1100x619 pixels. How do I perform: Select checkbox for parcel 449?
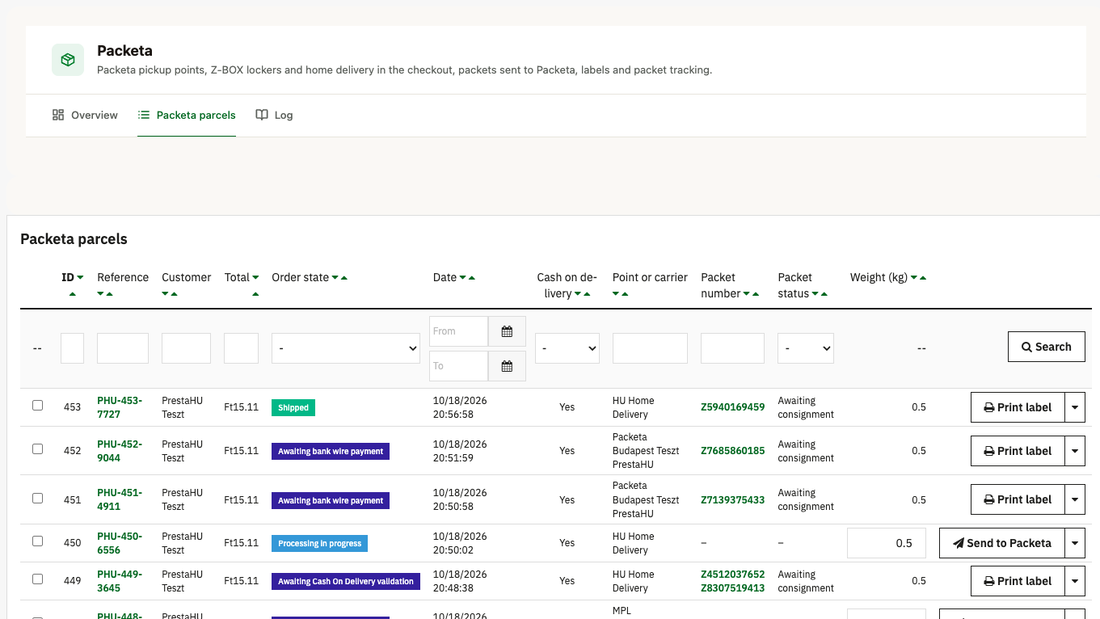(37, 579)
